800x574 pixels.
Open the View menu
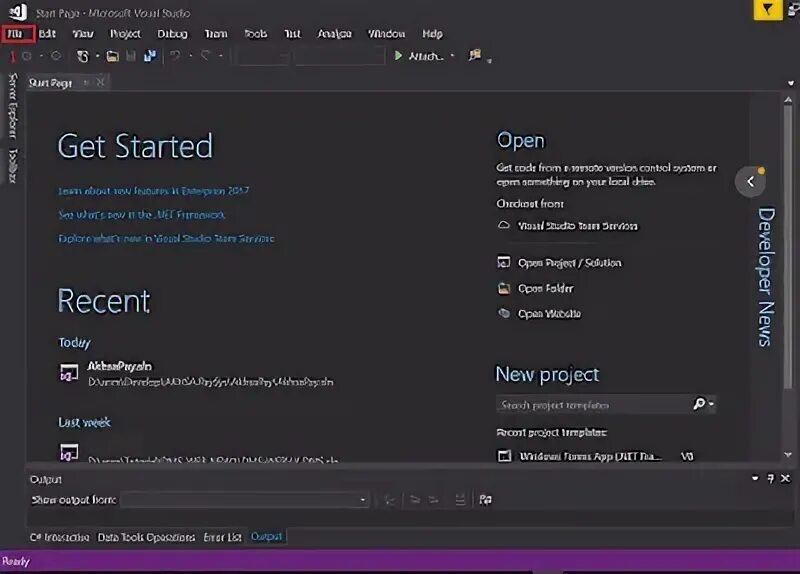[x=83, y=34]
